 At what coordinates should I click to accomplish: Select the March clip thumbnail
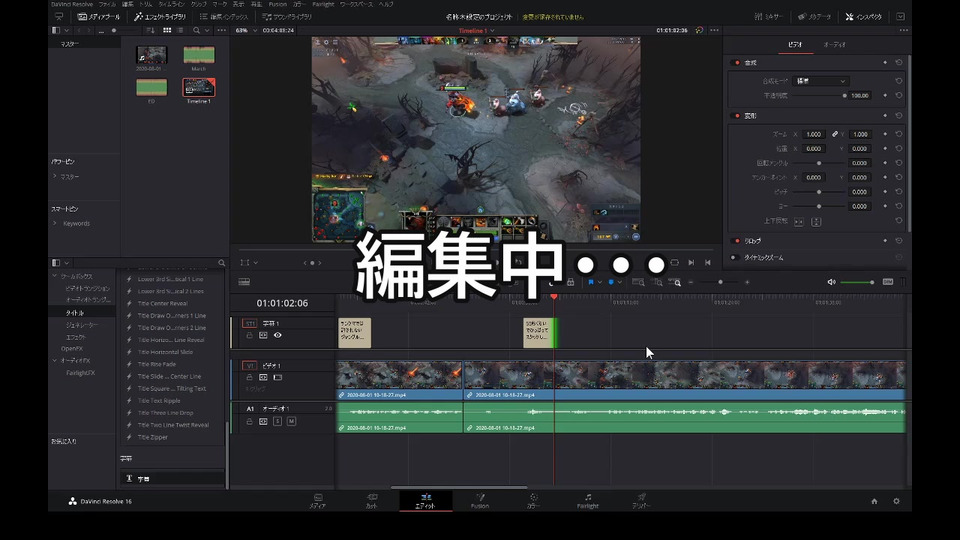[198, 54]
